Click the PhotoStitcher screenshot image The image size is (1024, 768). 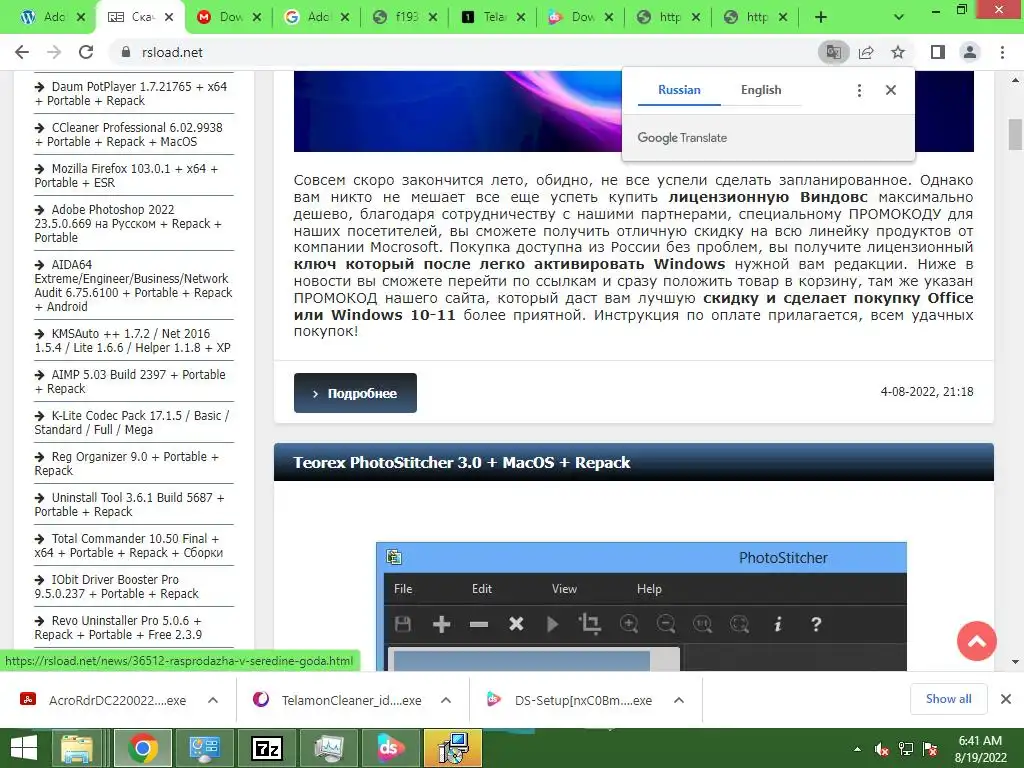[641, 606]
